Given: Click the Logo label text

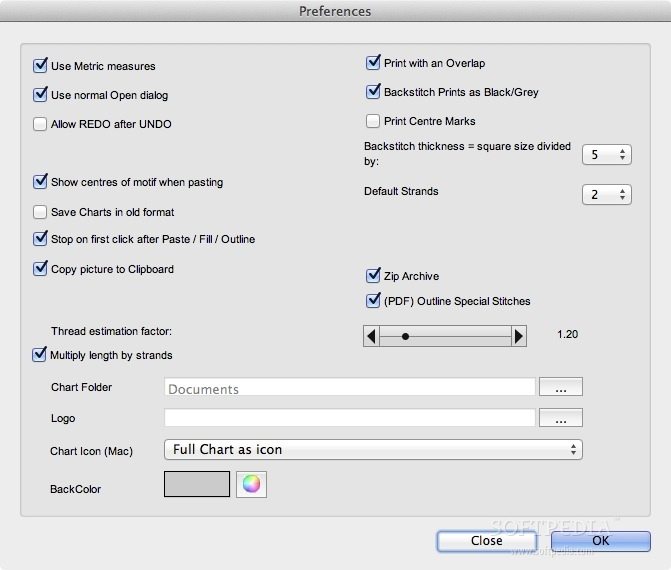Looking at the screenshot, I should click(x=63, y=418).
